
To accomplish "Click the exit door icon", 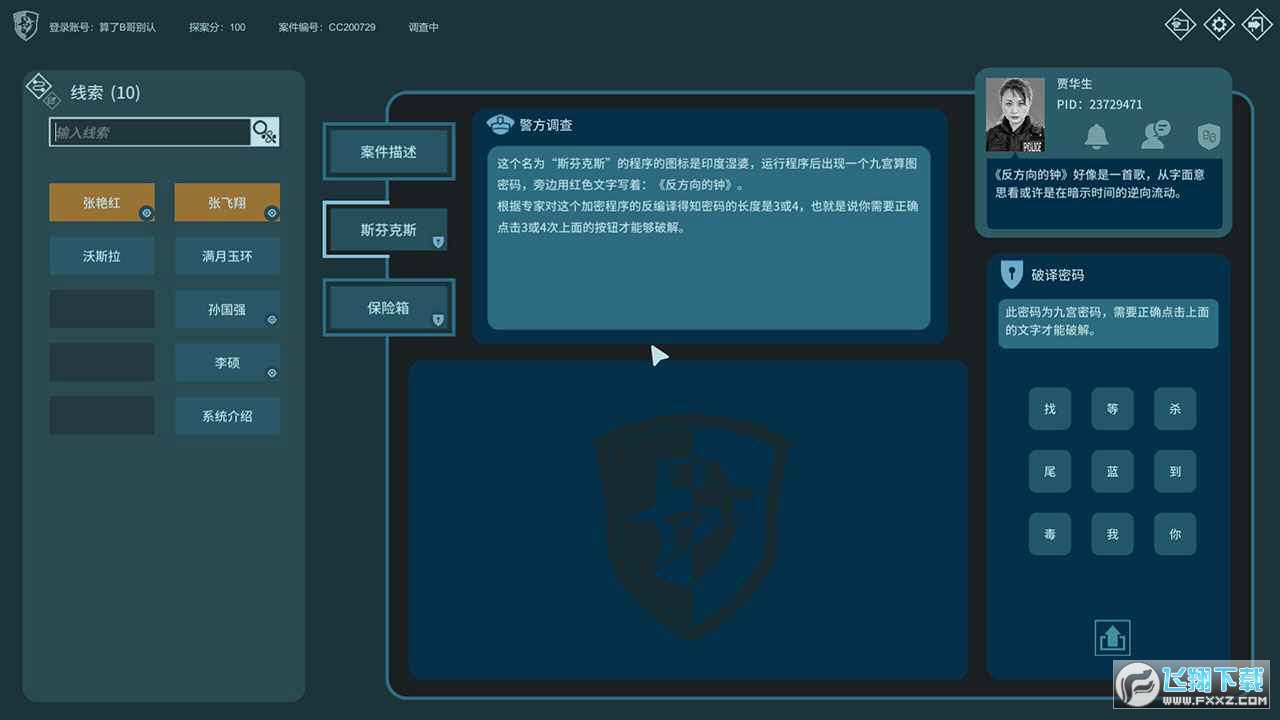I will click(x=1256, y=24).
